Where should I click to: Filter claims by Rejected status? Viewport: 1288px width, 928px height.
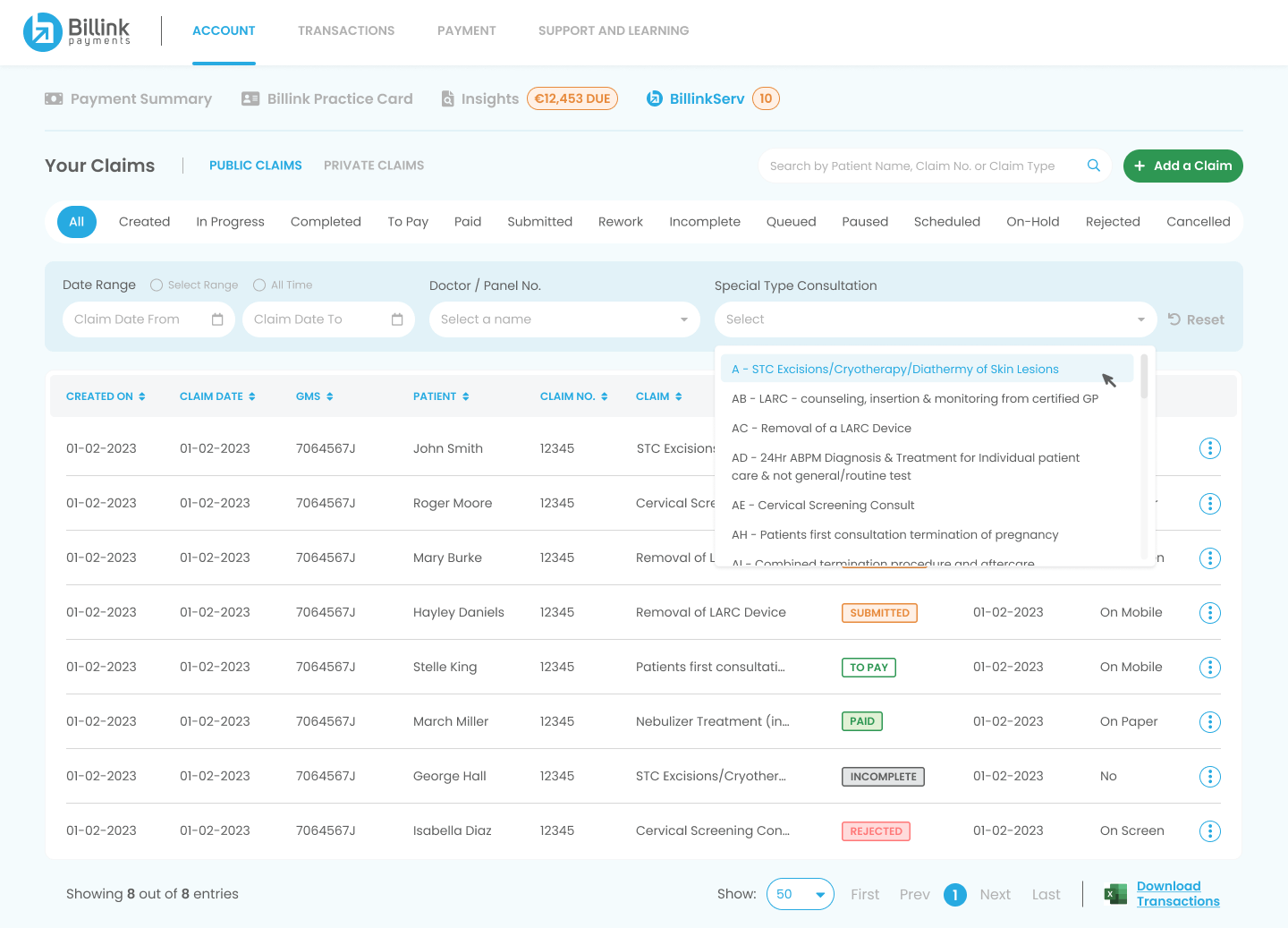tap(1113, 222)
